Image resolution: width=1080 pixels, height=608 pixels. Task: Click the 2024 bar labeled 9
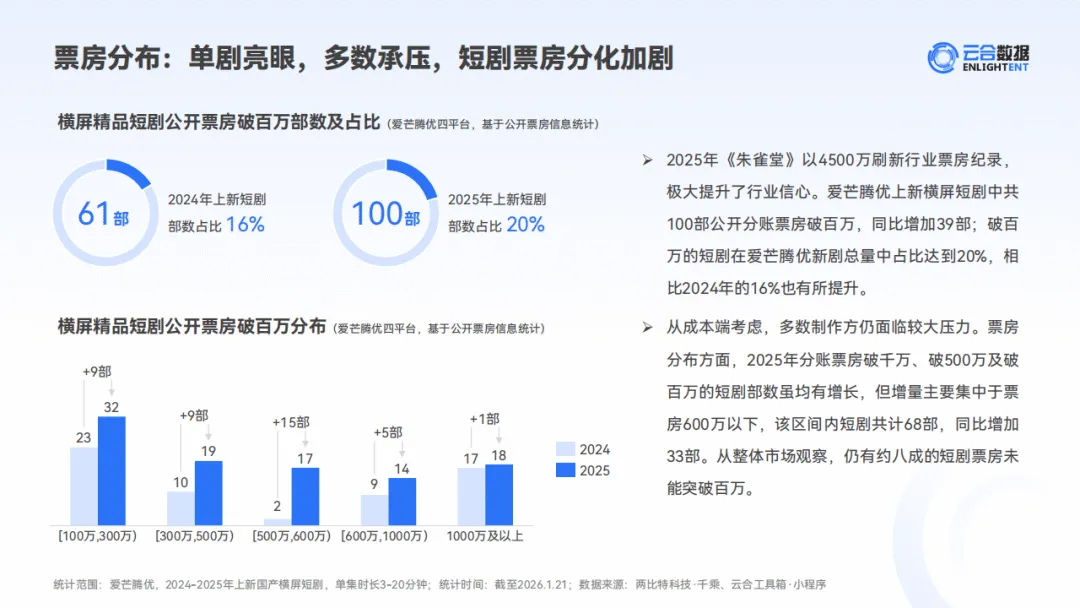[375, 510]
